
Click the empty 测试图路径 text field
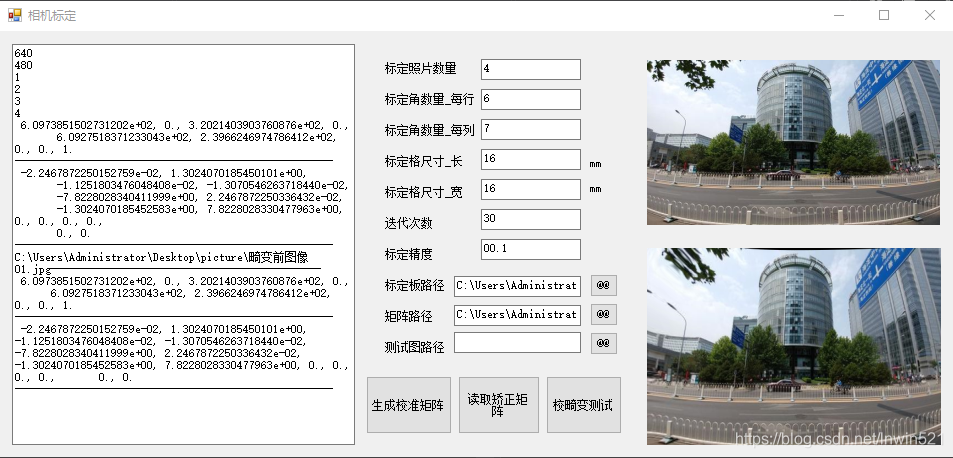(x=517, y=342)
